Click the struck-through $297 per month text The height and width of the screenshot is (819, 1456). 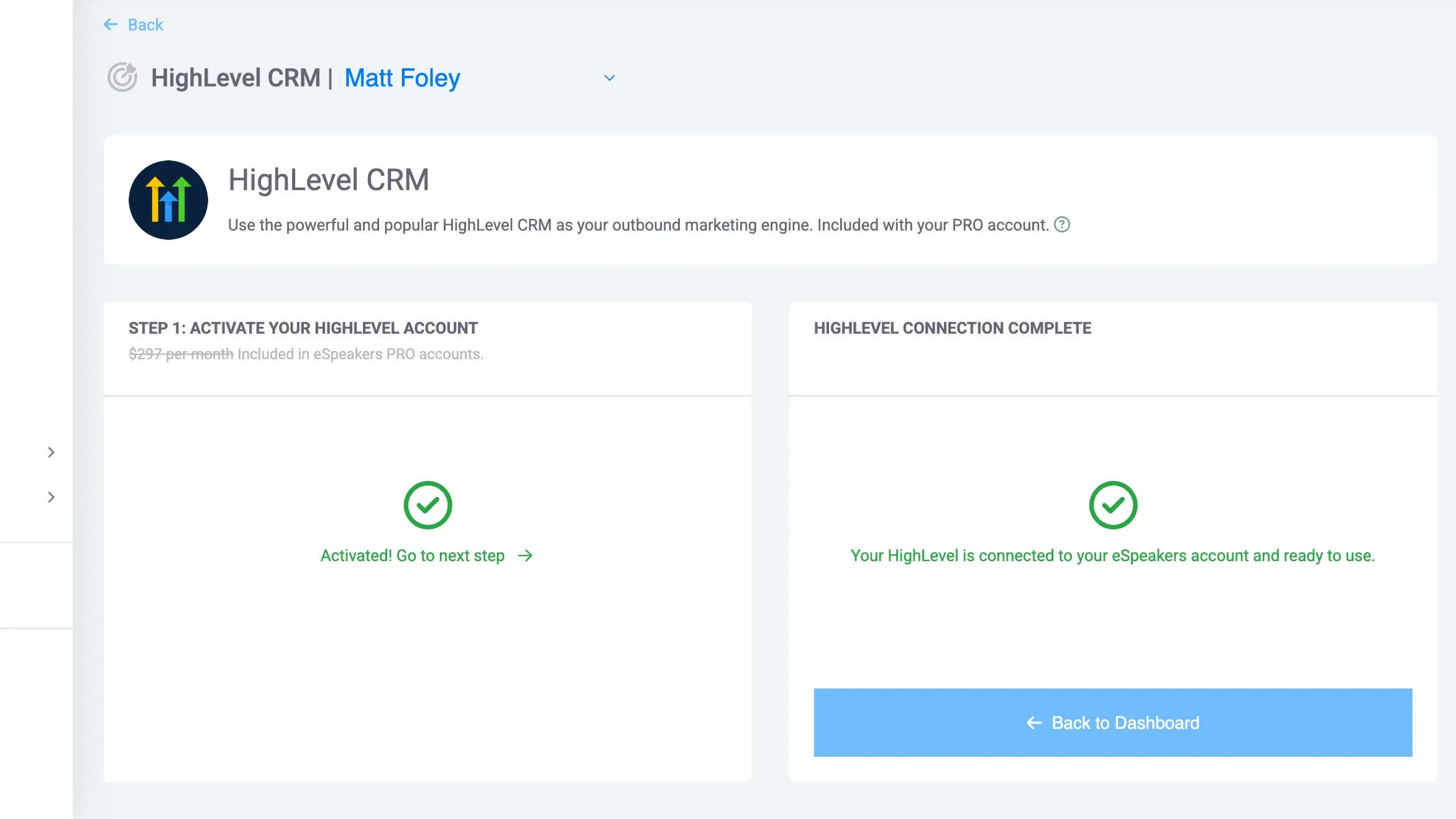point(181,354)
